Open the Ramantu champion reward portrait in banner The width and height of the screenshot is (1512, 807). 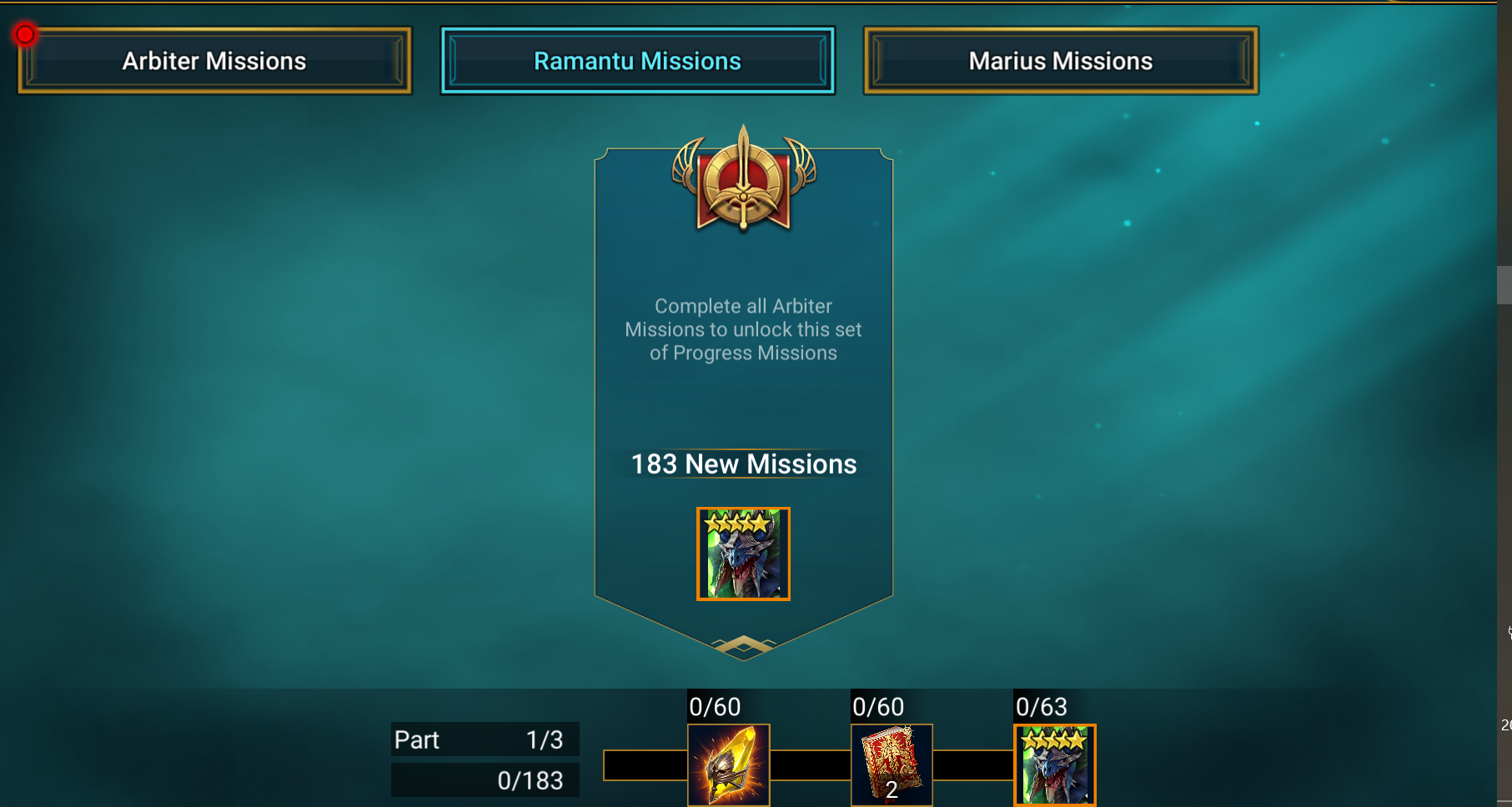click(743, 554)
